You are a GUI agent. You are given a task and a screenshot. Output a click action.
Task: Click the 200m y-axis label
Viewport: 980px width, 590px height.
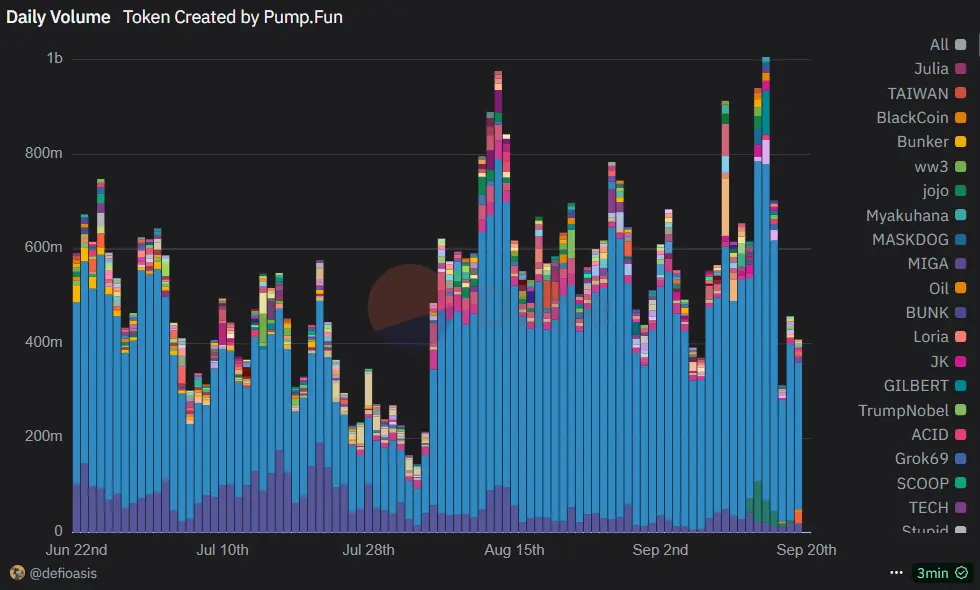click(x=44, y=436)
